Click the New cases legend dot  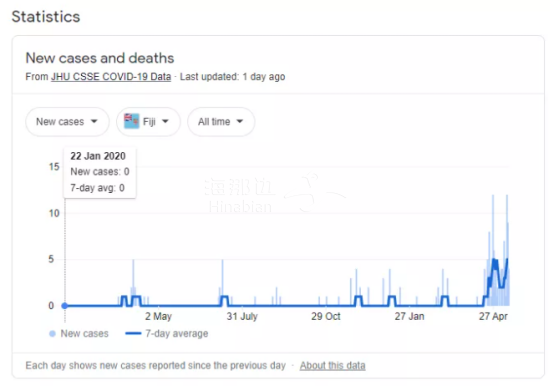click(52, 333)
